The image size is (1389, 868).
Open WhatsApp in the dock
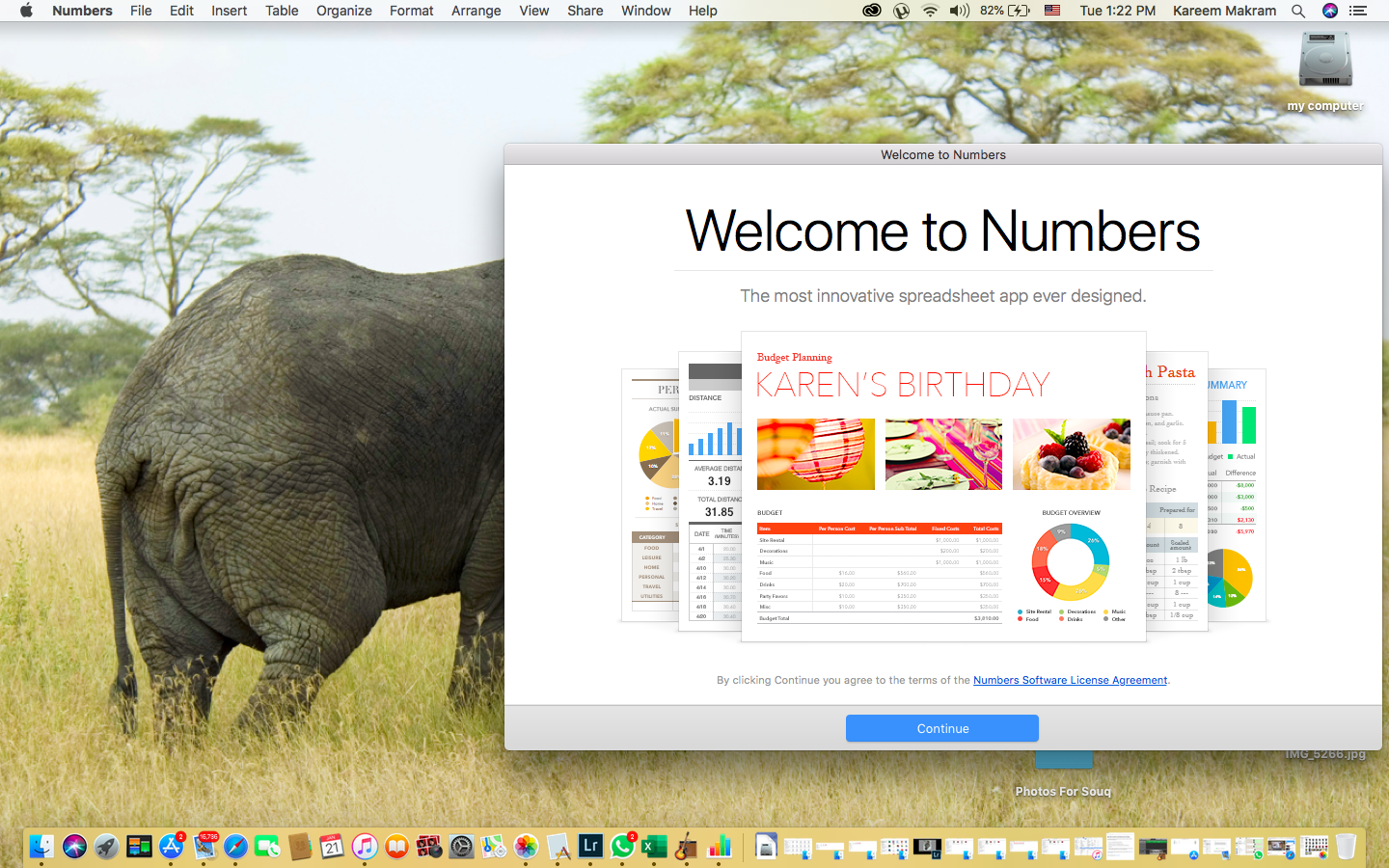point(623,846)
